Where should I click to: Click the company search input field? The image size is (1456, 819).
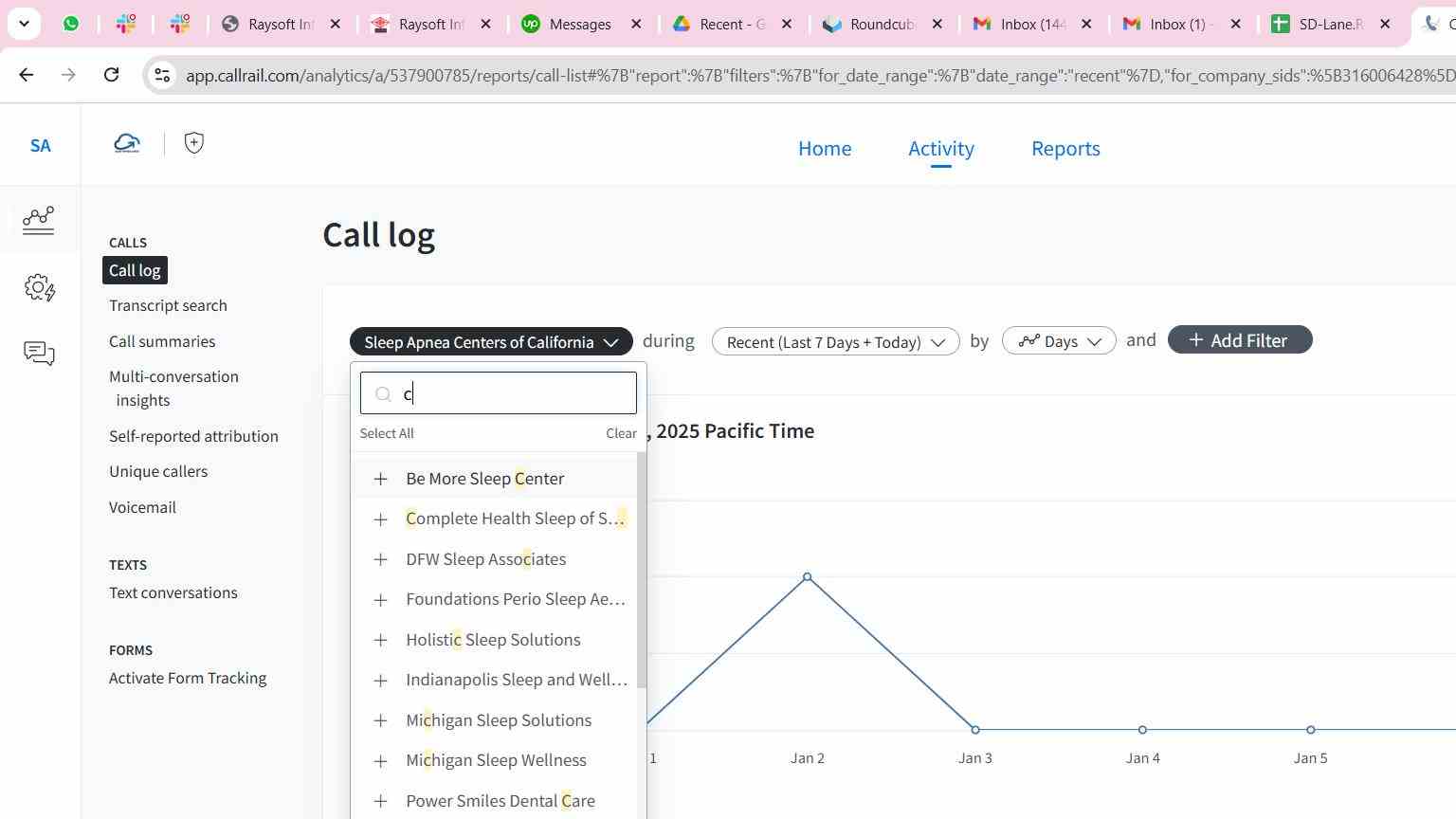point(499,393)
